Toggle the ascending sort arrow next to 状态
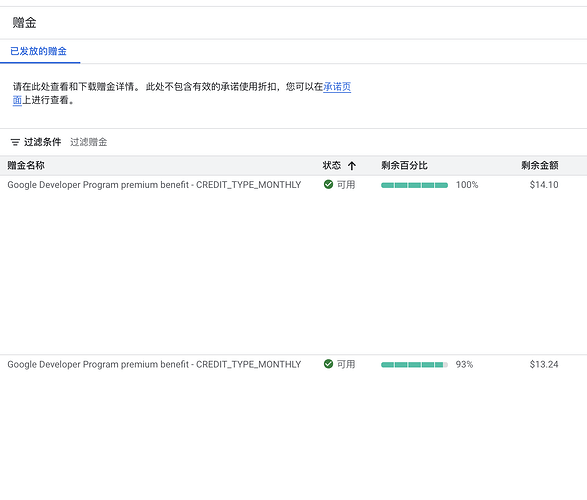587x500 pixels. [352, 166]
